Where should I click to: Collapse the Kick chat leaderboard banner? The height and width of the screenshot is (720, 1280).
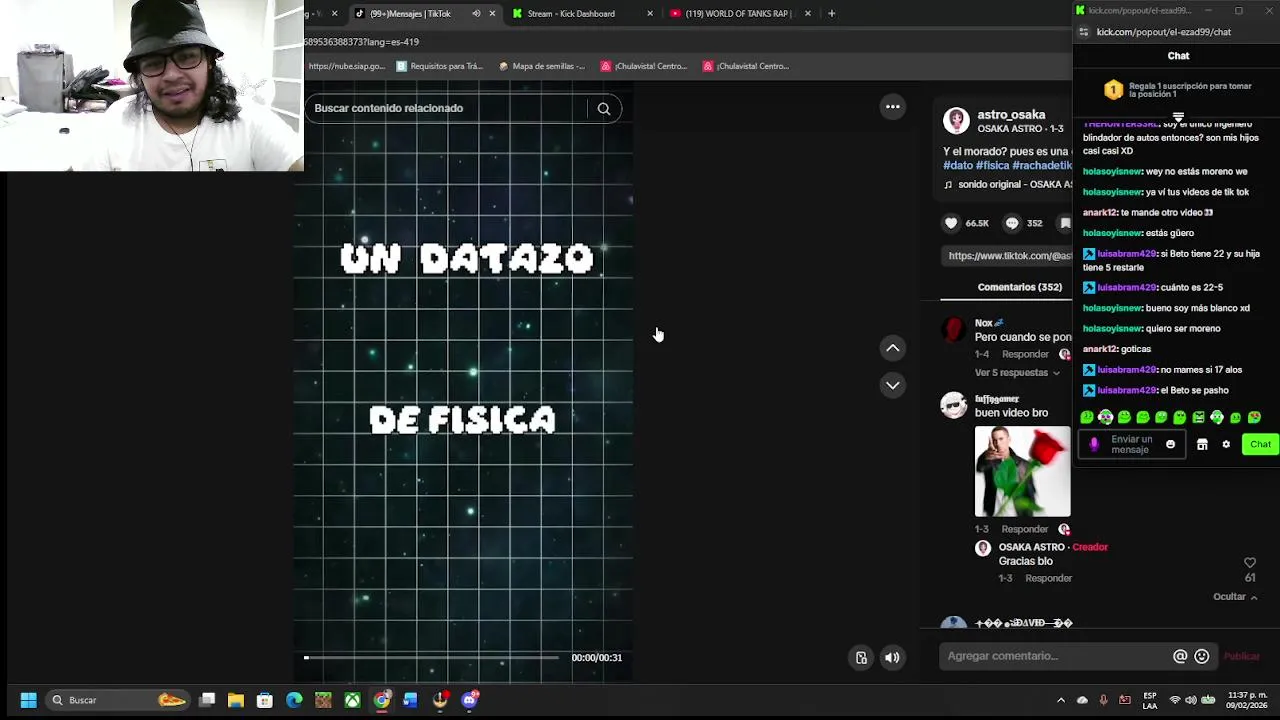1178,117
